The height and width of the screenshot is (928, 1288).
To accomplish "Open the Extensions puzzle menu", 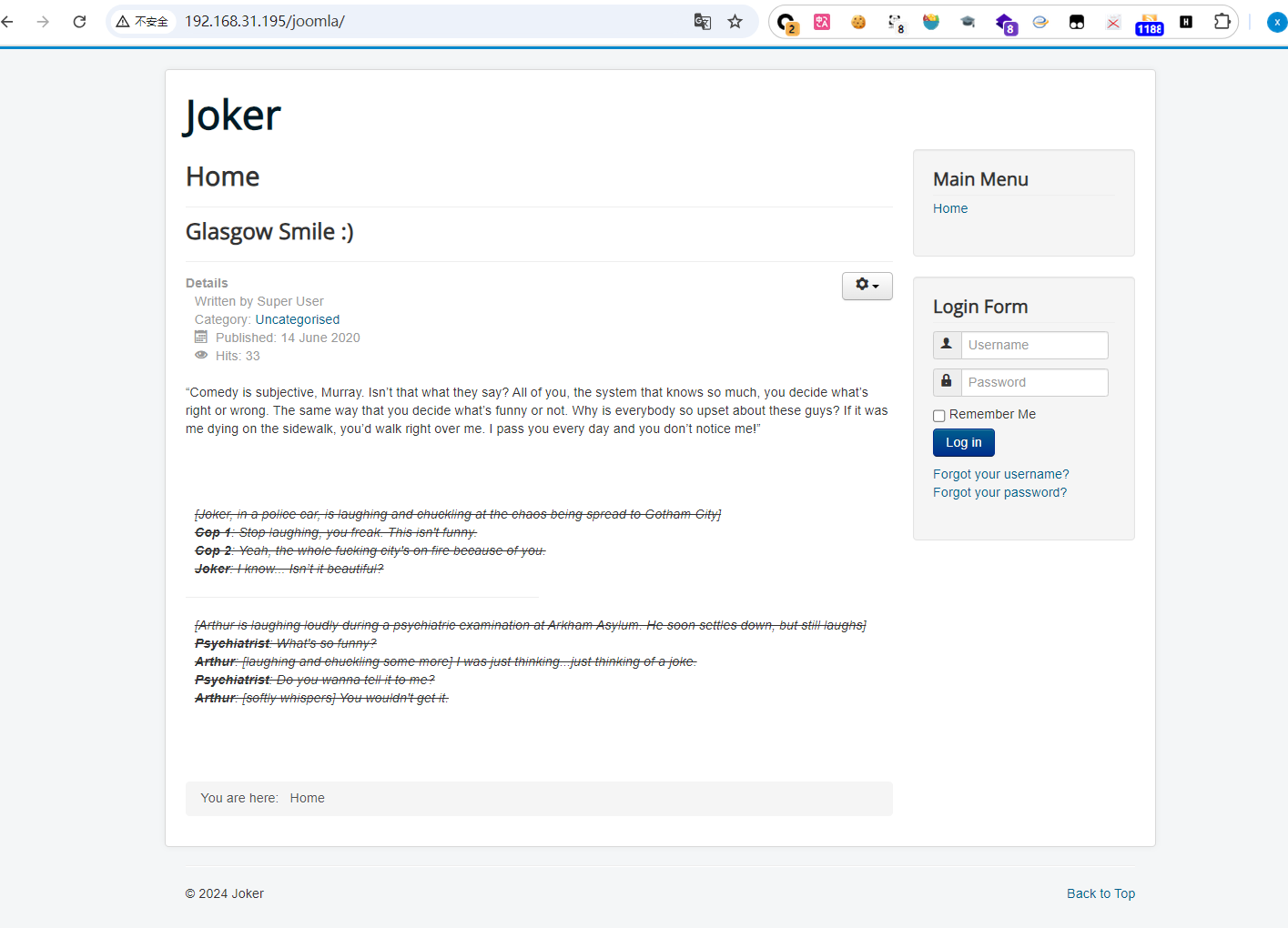I will tap(1222, 22).
